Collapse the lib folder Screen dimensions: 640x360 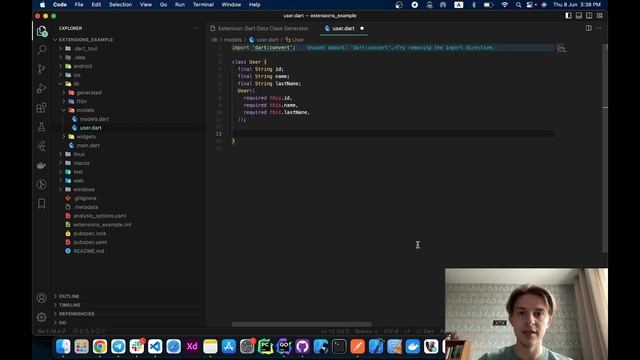point(76,84)
